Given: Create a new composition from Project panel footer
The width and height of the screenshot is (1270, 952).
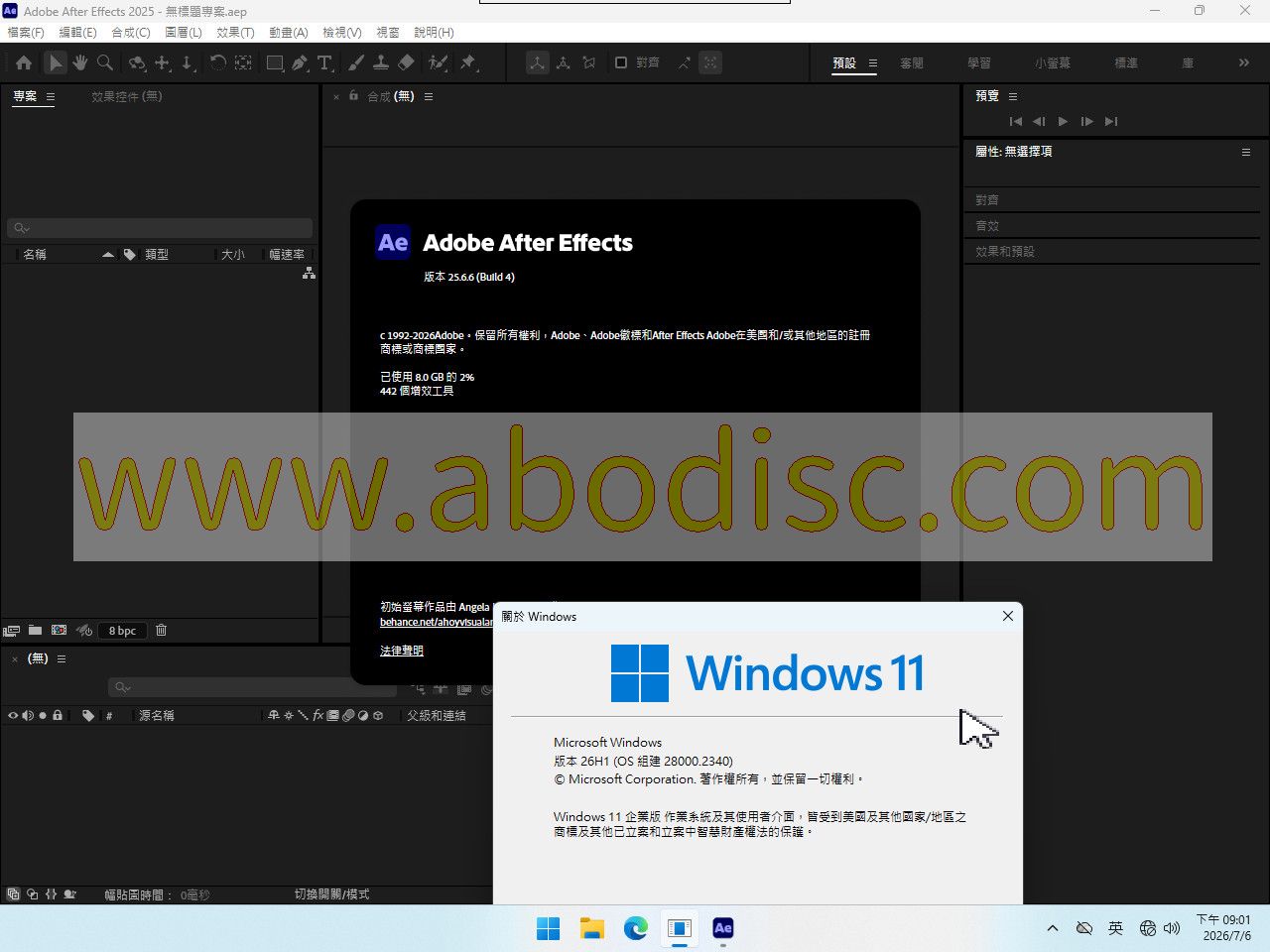Looking at the screenshot, I should pos(60,630).
